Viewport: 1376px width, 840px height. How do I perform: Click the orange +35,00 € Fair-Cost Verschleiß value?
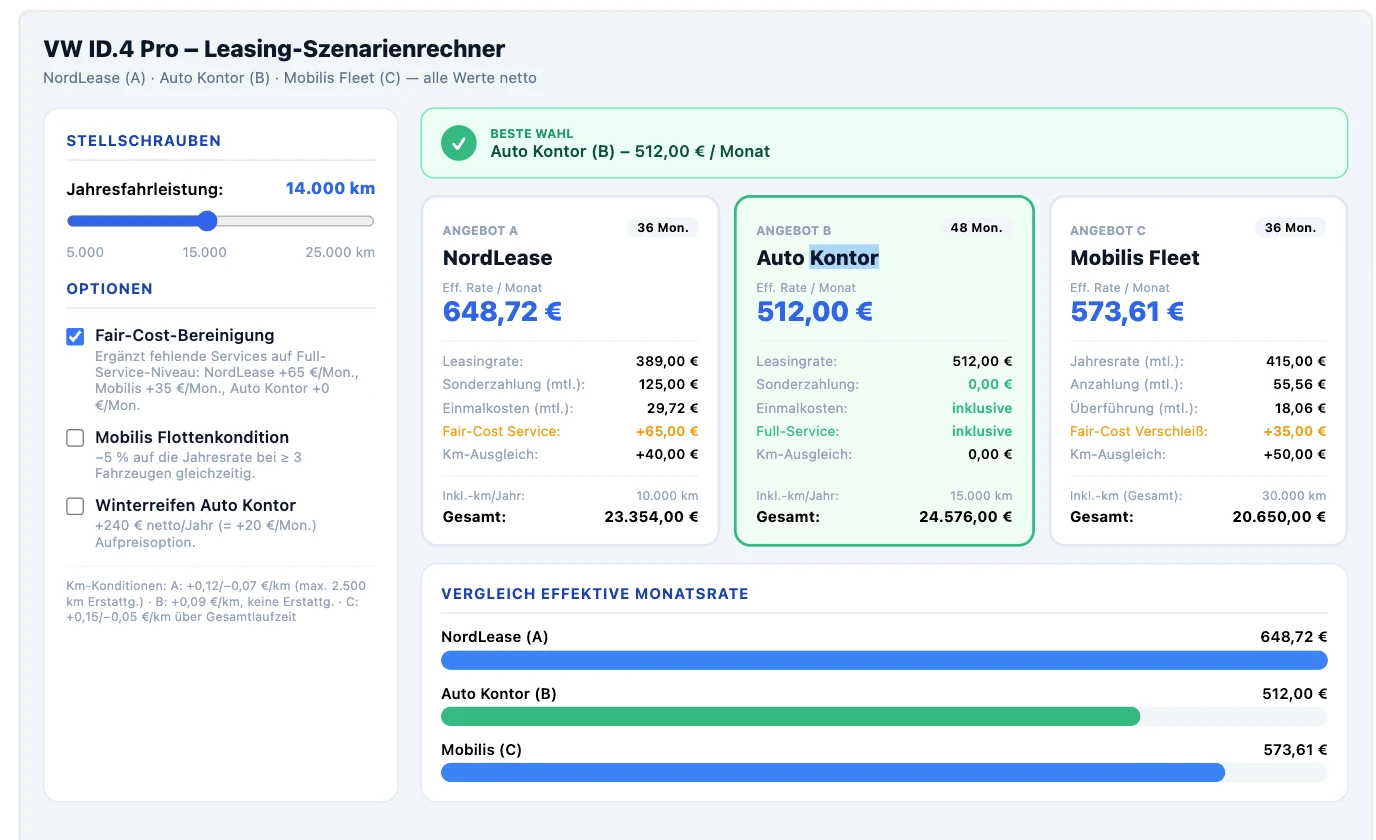click(x=1294, y=432)
